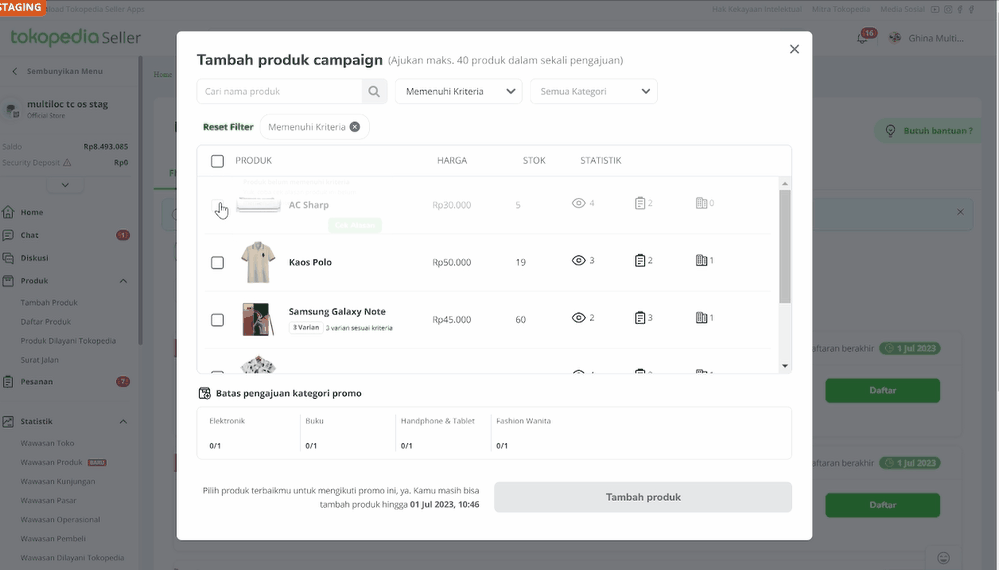Click the orders clipboard icon for AC Sharp

coord(640,203)
